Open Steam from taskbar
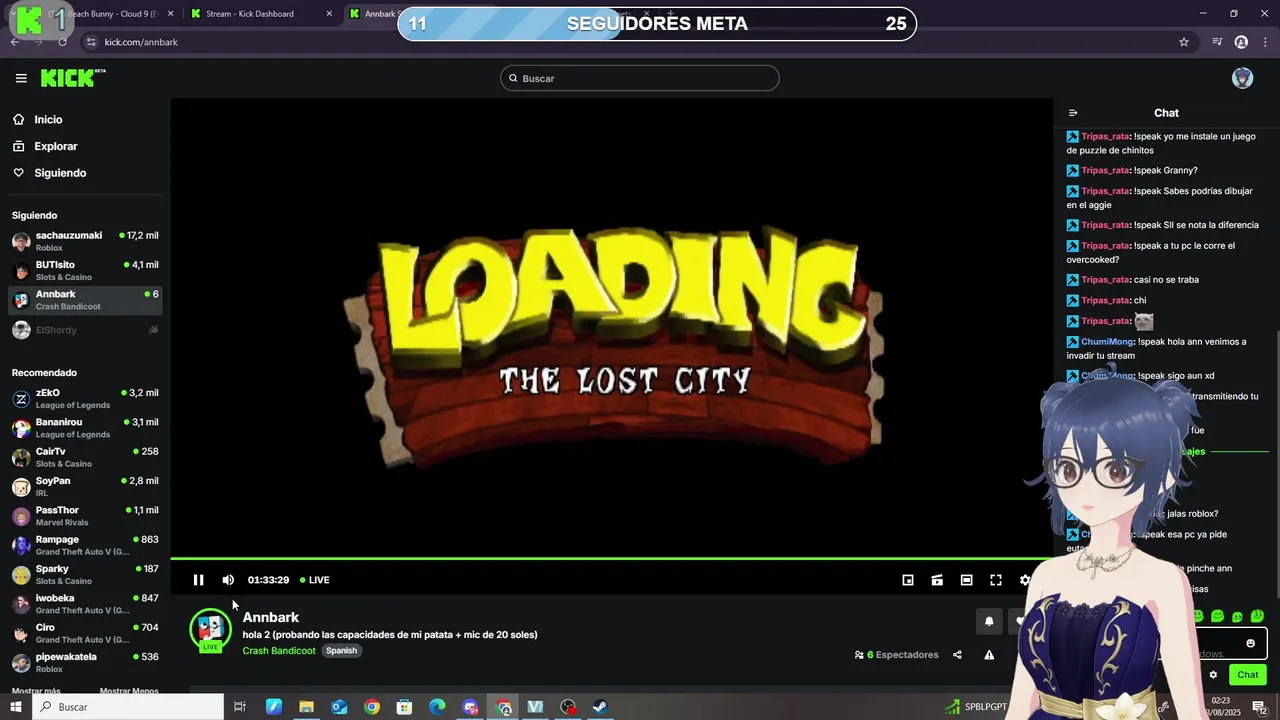 (x=599, y=707)
